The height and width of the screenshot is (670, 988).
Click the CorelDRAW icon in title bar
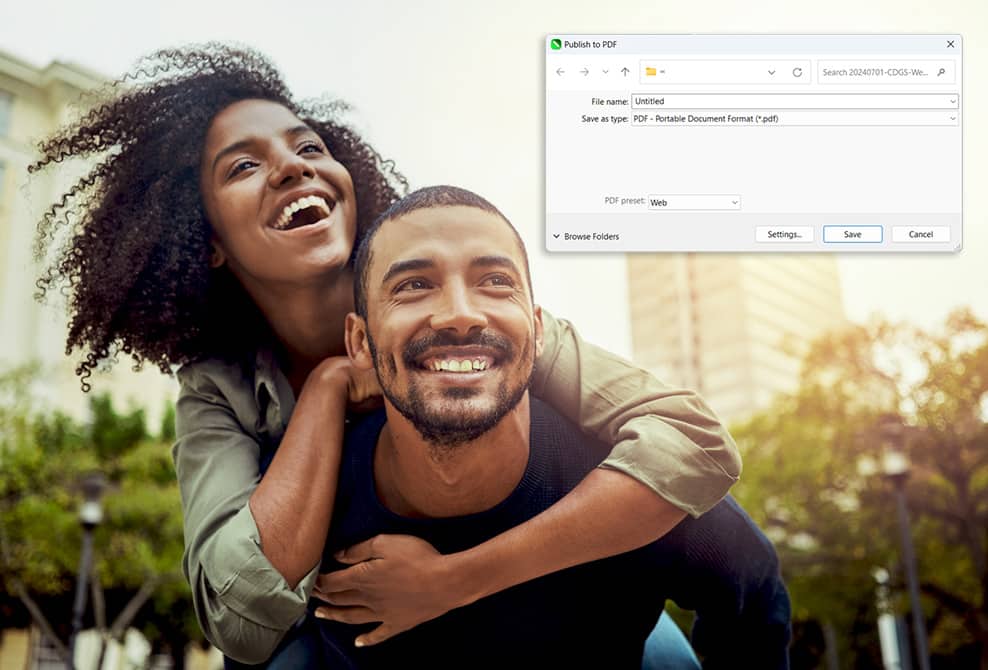(556, 44)
